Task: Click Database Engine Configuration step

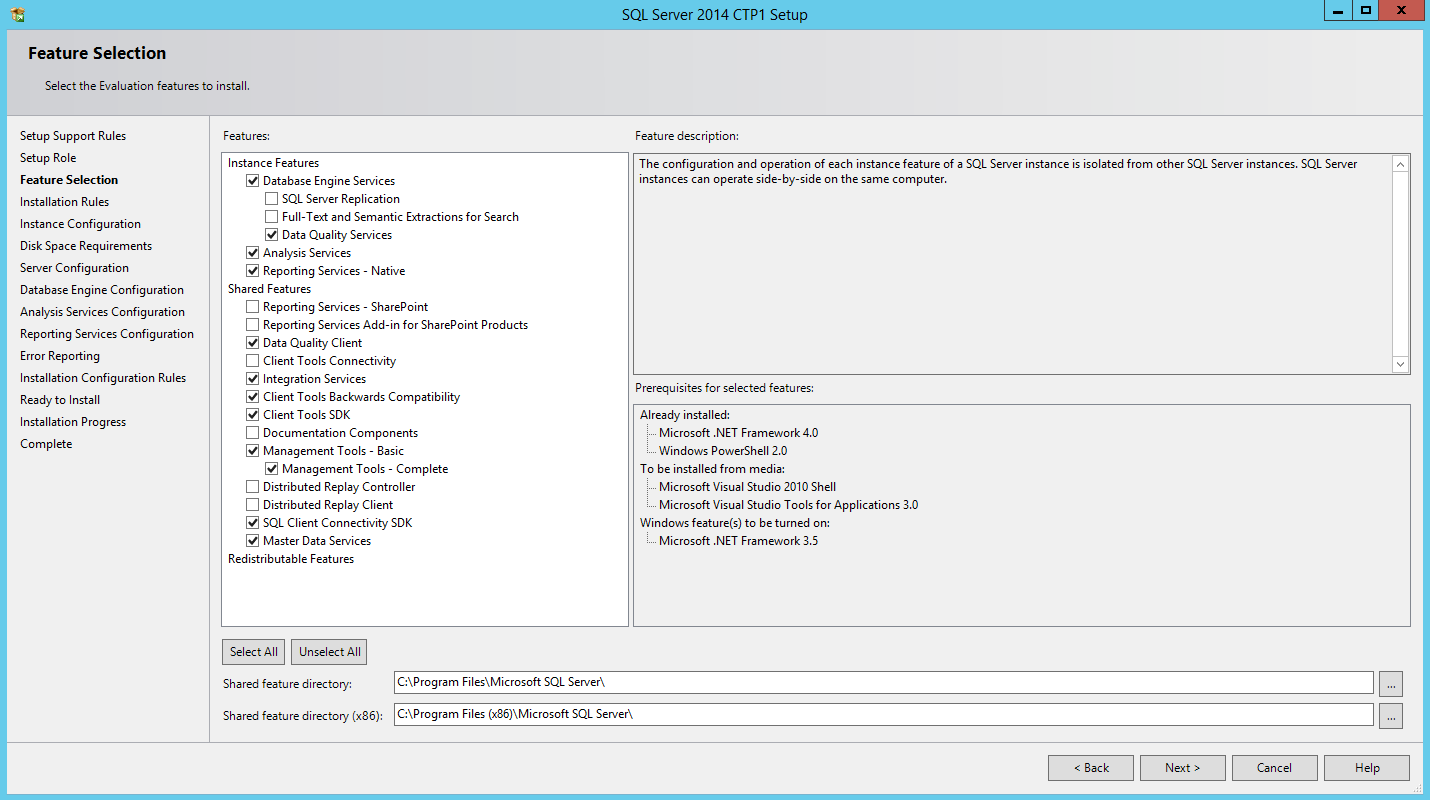Action: click(102, 290)
